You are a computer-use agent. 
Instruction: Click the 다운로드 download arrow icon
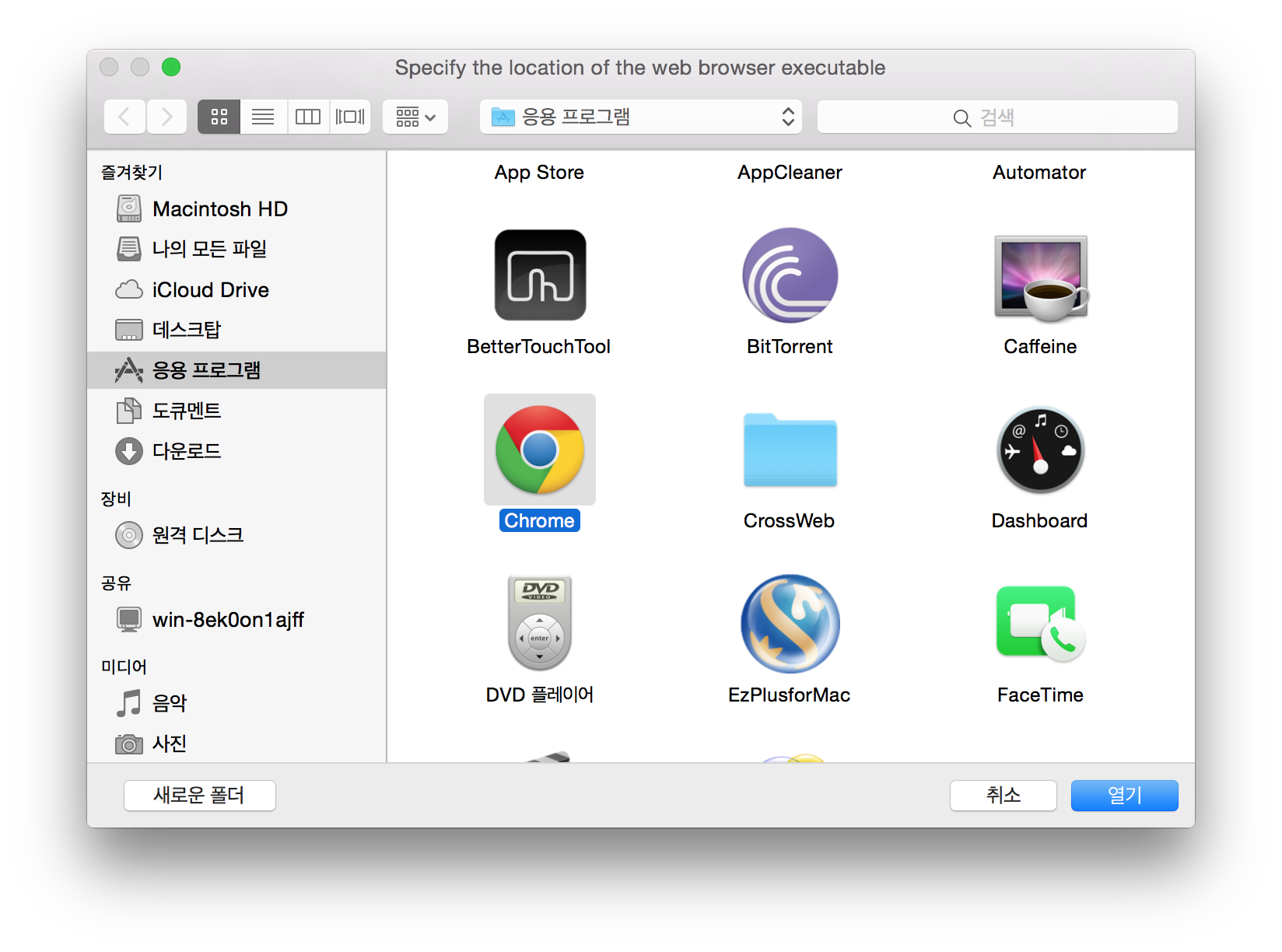pos(129,451)
